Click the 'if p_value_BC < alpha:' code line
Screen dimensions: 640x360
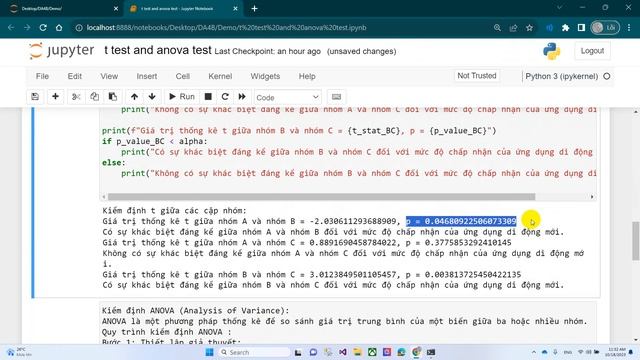pyautogui.click(x=155, y=141)
